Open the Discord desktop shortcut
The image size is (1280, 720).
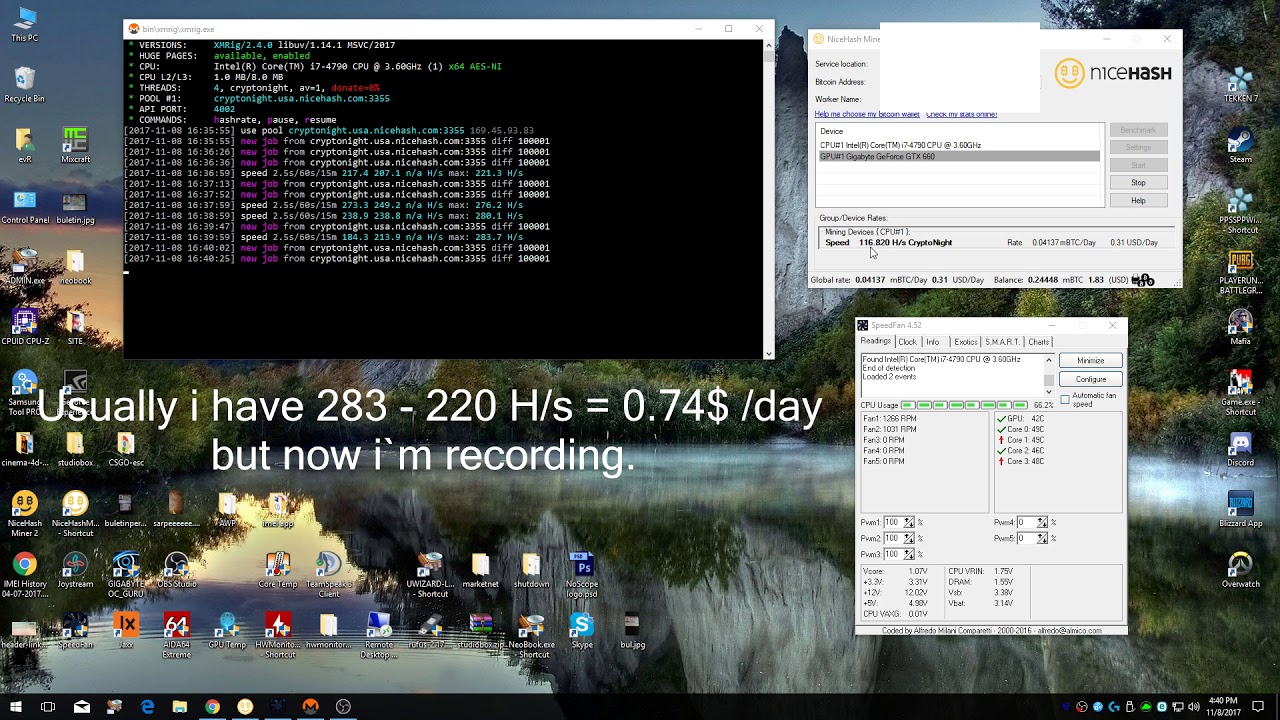[x=1240, y=450]
